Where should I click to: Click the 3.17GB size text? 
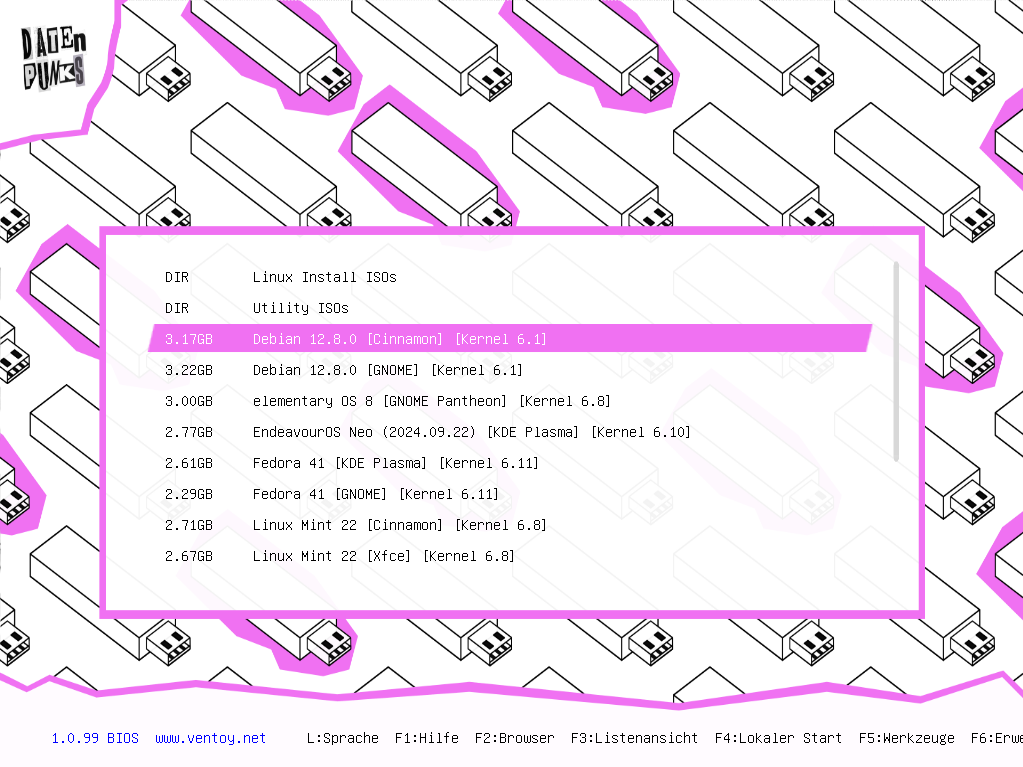click(x=189, y=339)
